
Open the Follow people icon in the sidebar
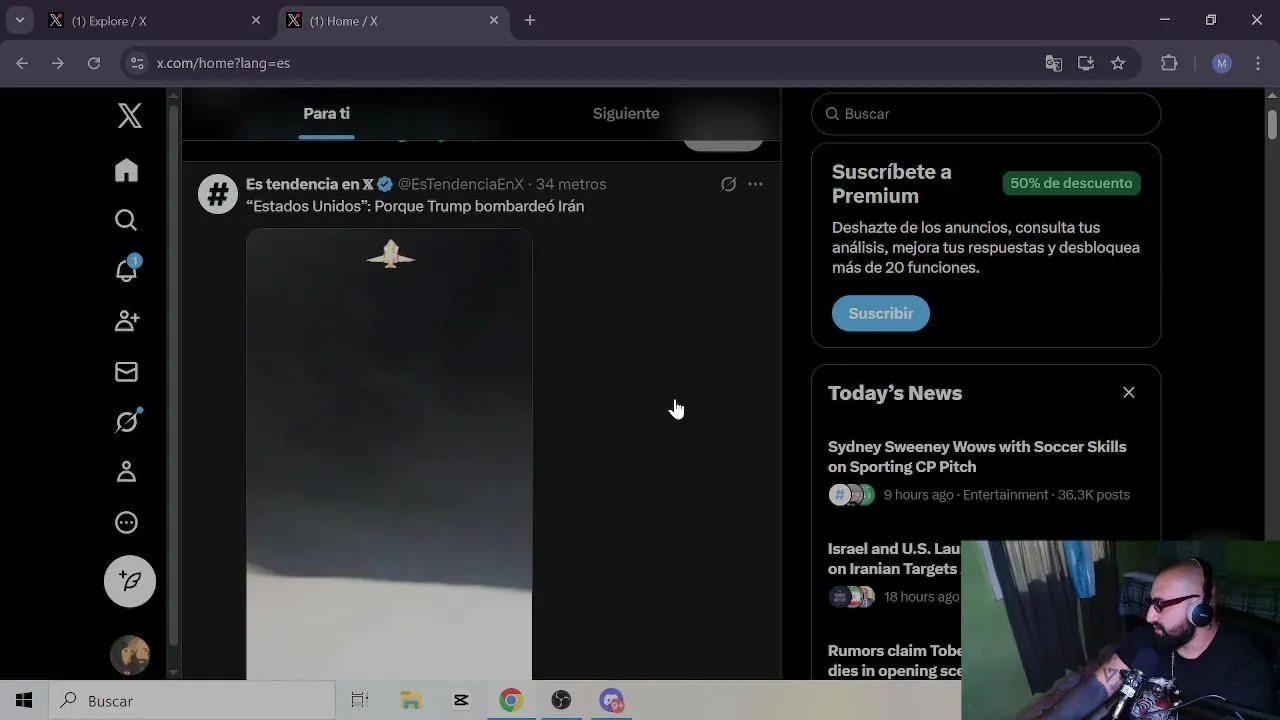127,321
